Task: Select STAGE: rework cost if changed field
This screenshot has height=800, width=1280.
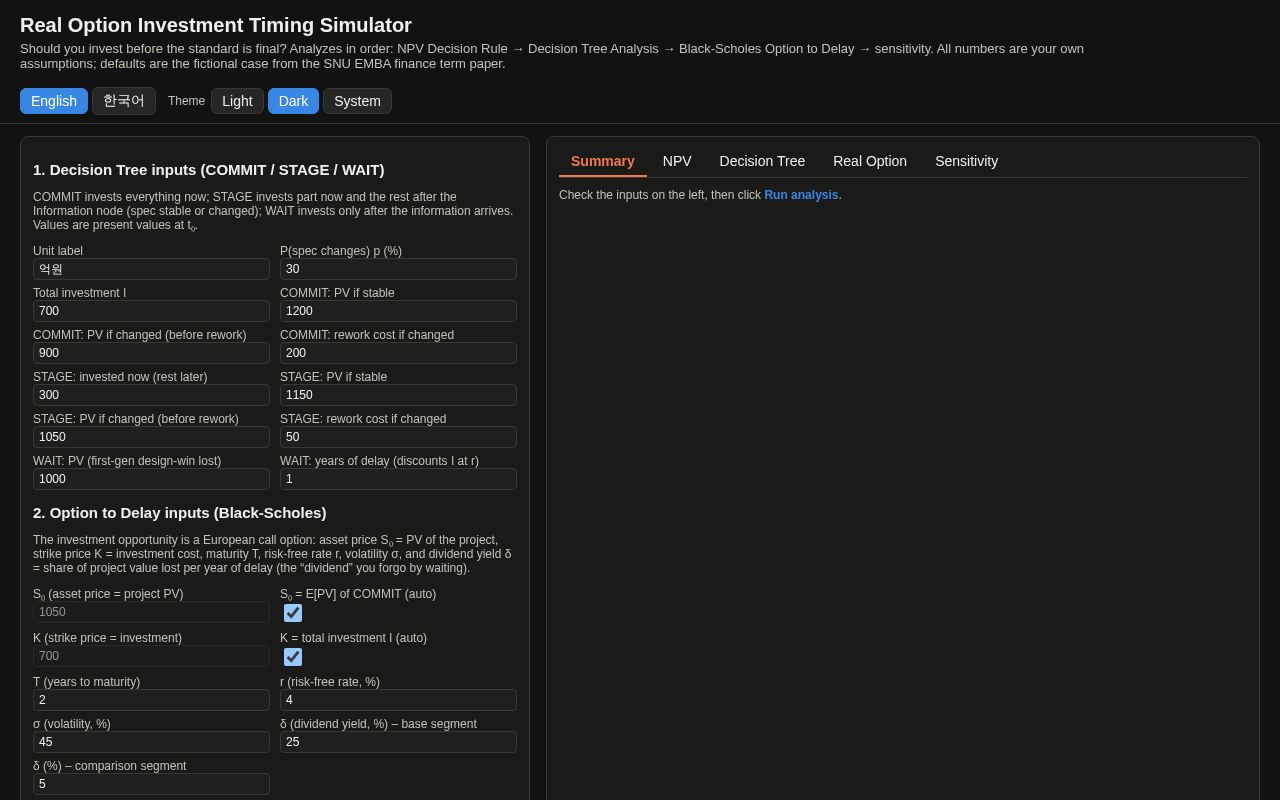Action: (x=398, y=437)
